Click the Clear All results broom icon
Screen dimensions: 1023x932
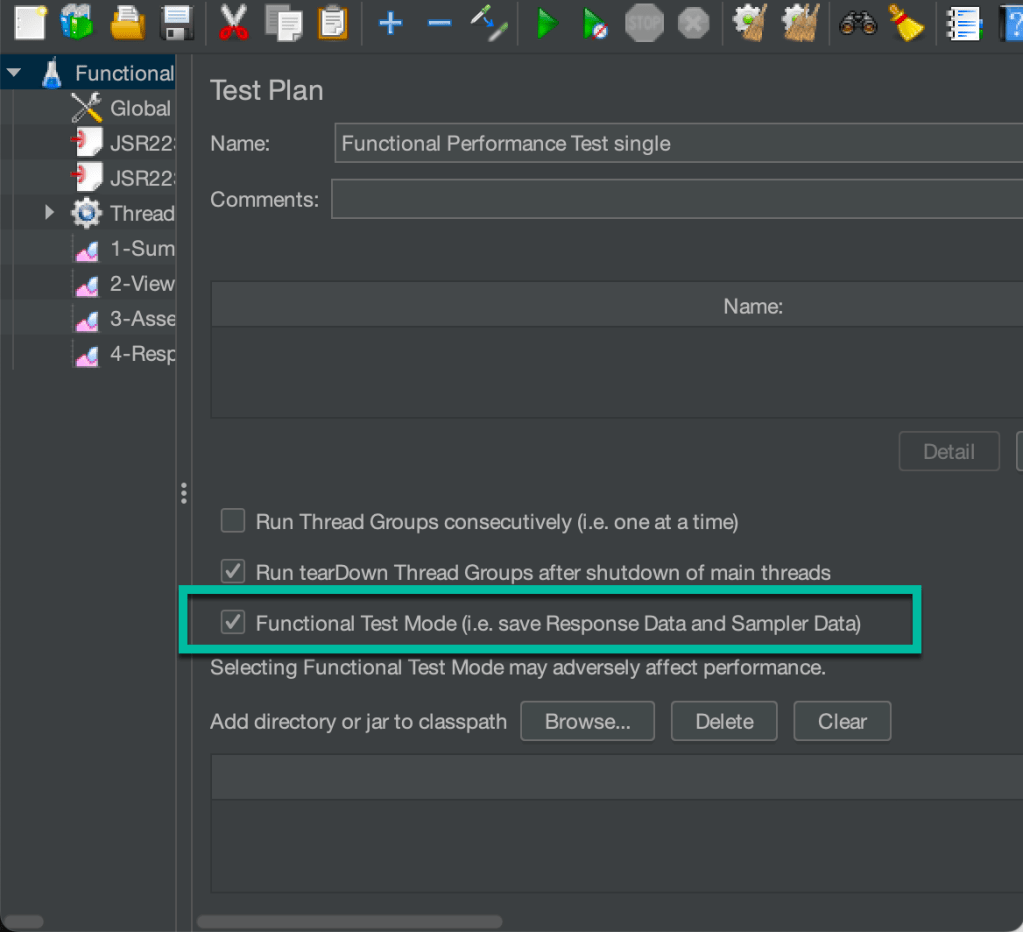pos(800,23)
